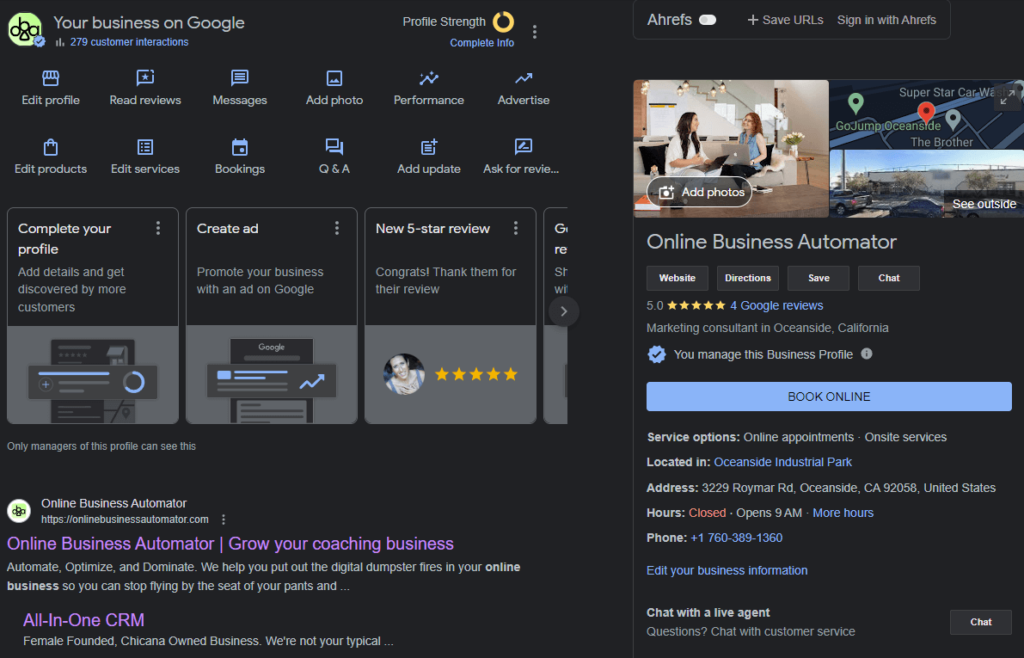Open the Messages icon
The width and height of the screenshot is (1024, 658).
tap(240, 78)
